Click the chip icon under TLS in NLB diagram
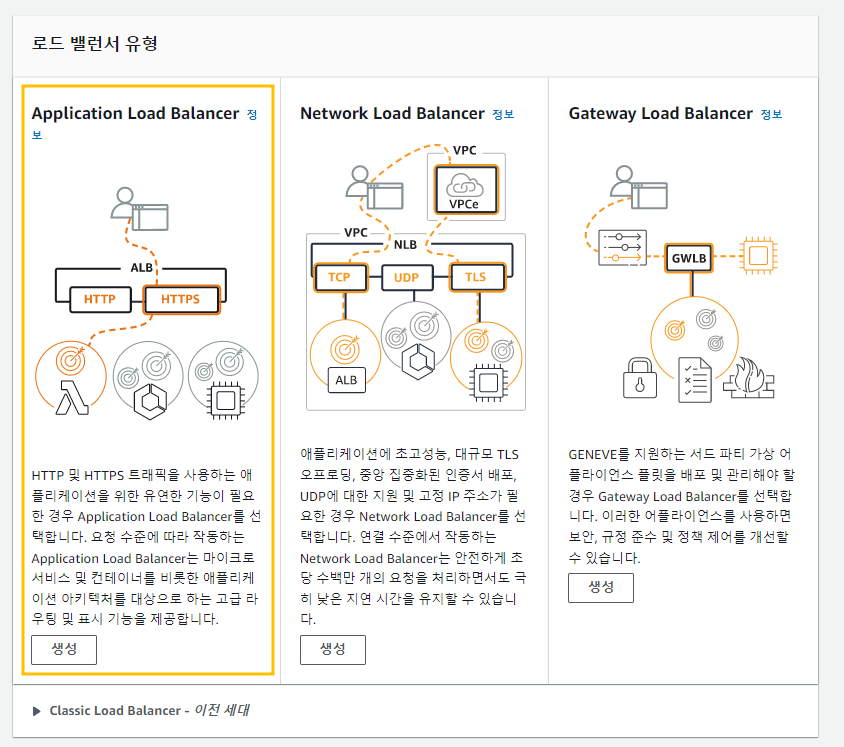 (488, 383)
